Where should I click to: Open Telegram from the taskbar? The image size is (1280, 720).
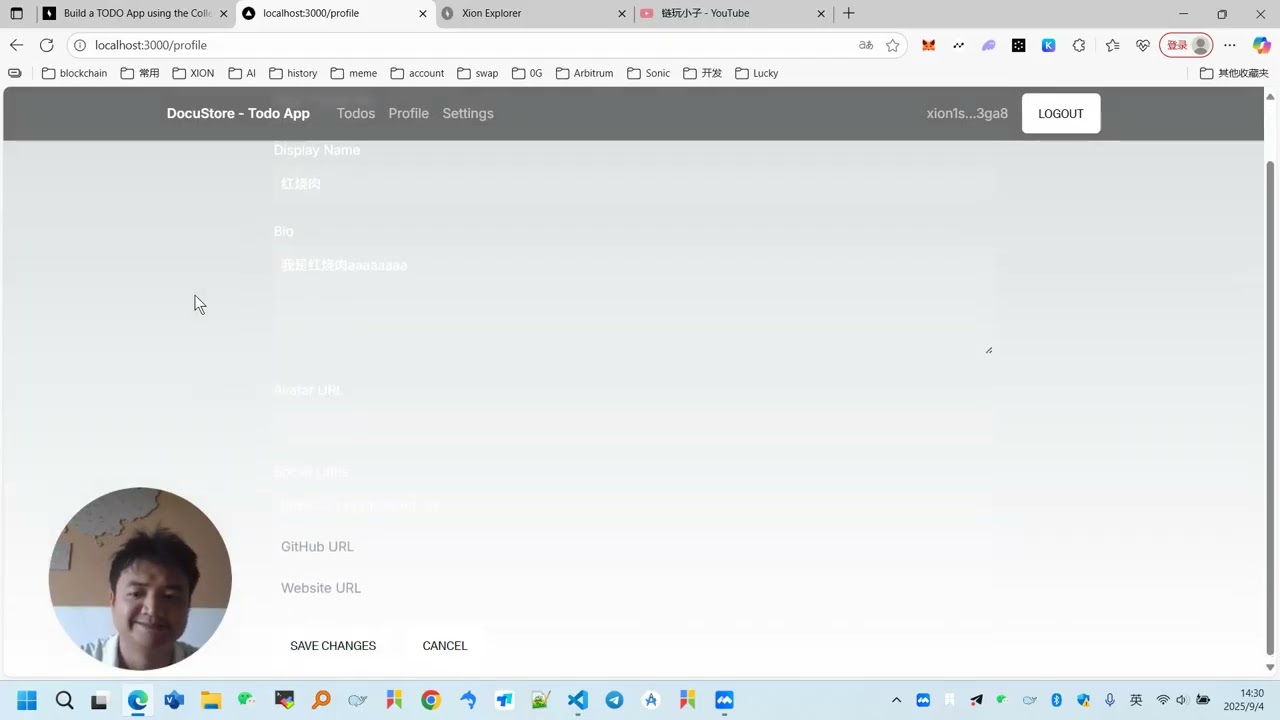tap(614, 700)
